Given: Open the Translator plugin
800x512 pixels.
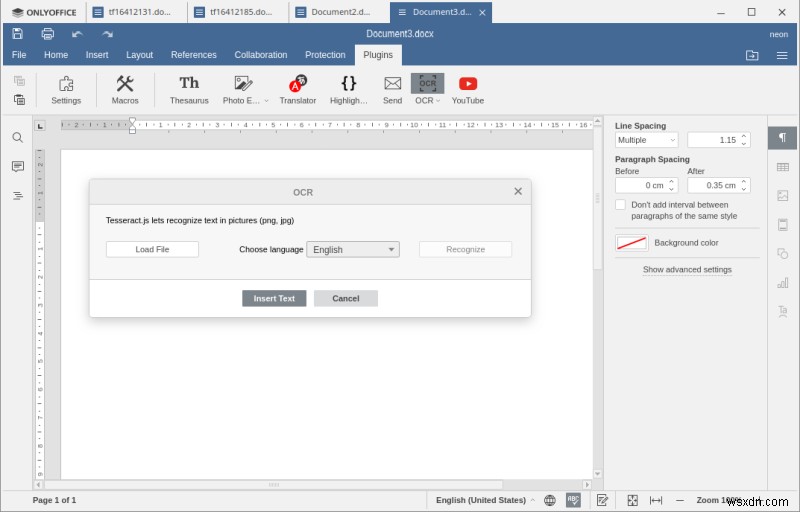Looking at the screenshot, I should (x=297, y=90).
